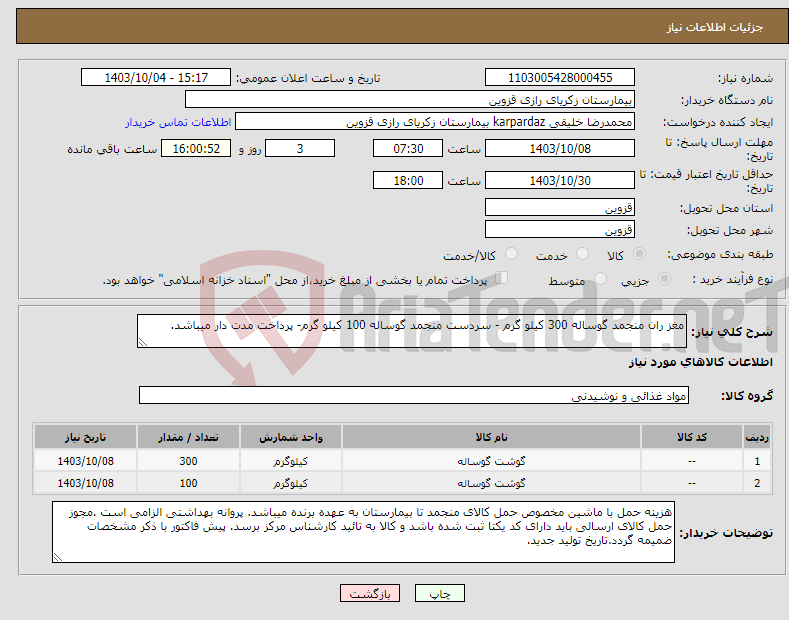Click the جزئیات اطلاعات نیاز page title
Viewport: 789px width, 620px height.
point(715,27)
